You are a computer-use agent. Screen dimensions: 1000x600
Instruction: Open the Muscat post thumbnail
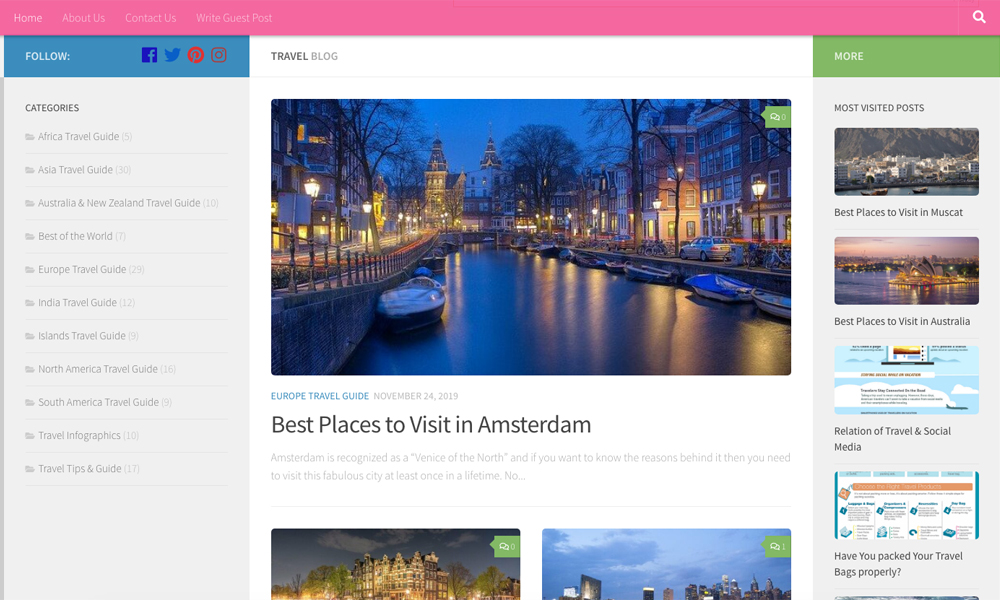pos(906,161)
